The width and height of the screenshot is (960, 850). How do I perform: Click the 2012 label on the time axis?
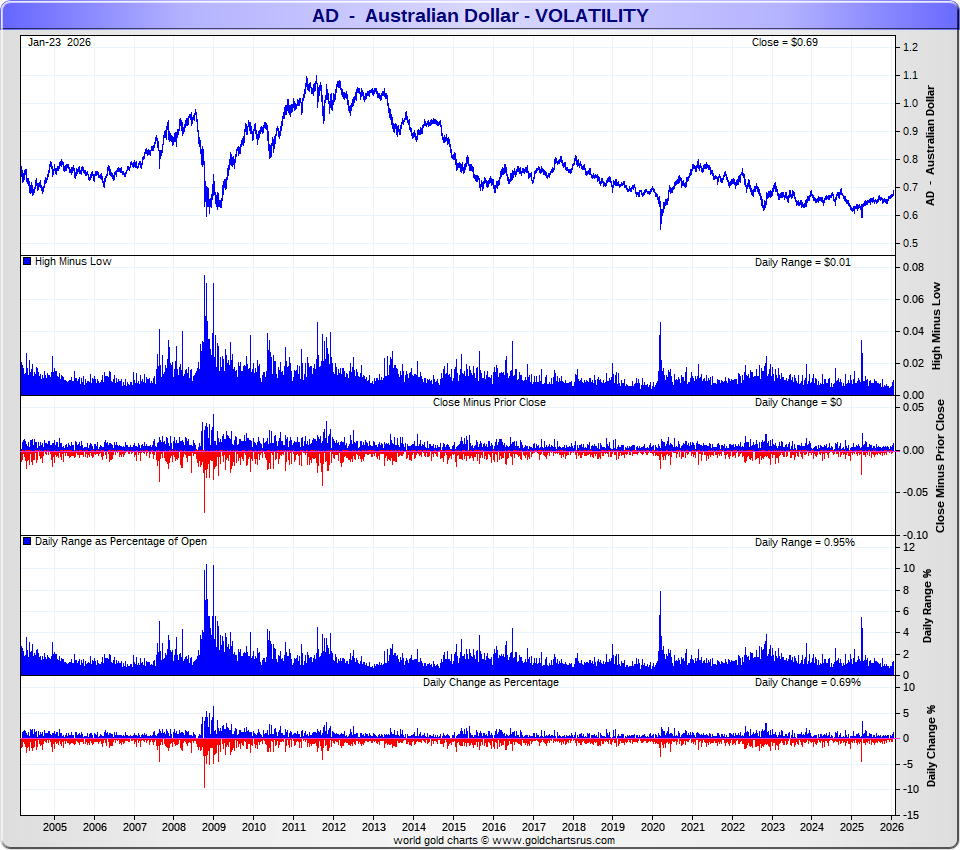click(x=334, y=827)
